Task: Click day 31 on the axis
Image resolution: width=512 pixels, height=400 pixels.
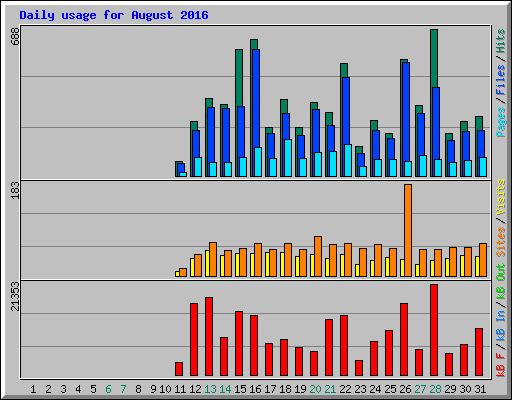Action: 480,389
